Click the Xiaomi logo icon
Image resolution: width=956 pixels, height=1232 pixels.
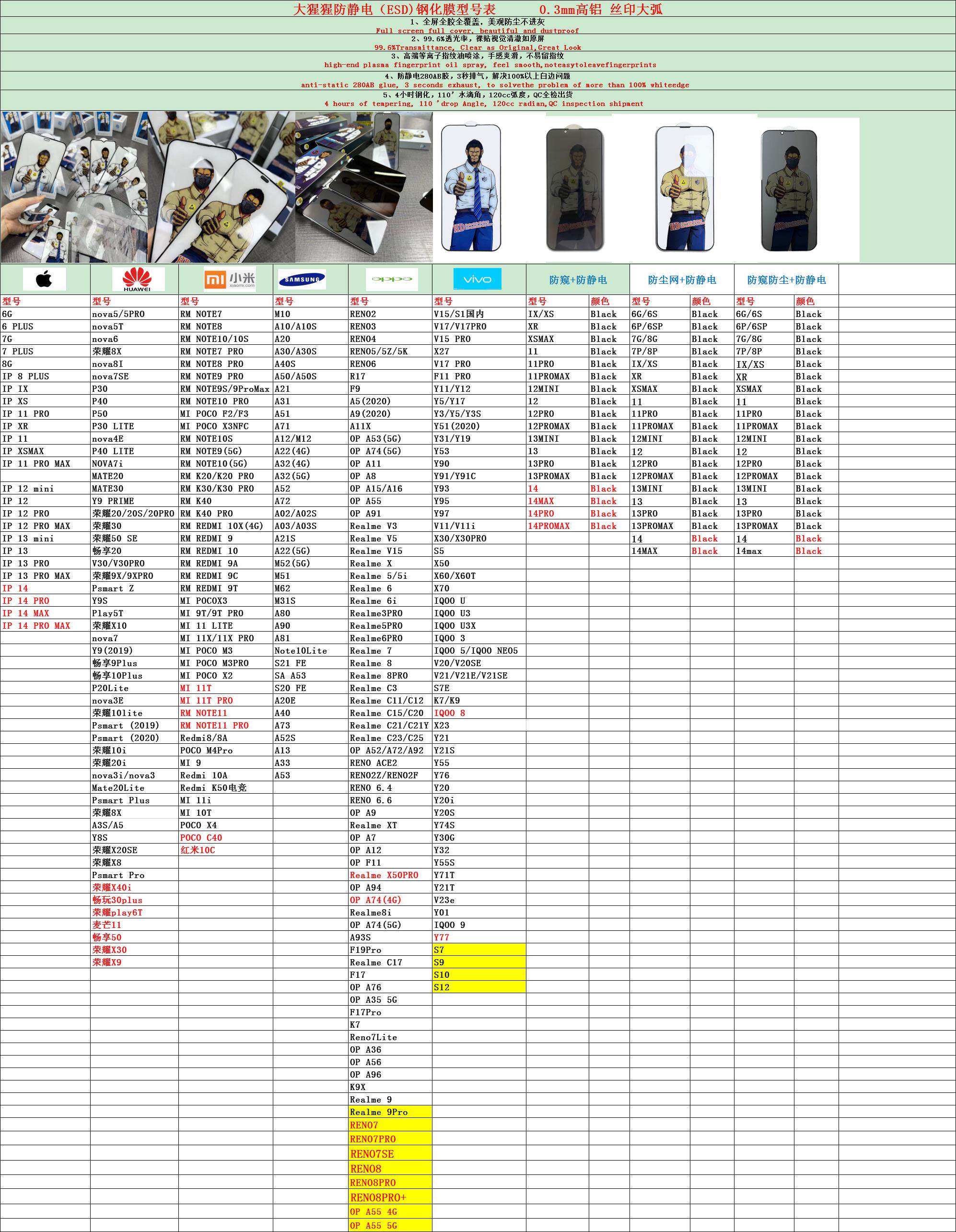(230, 279)
